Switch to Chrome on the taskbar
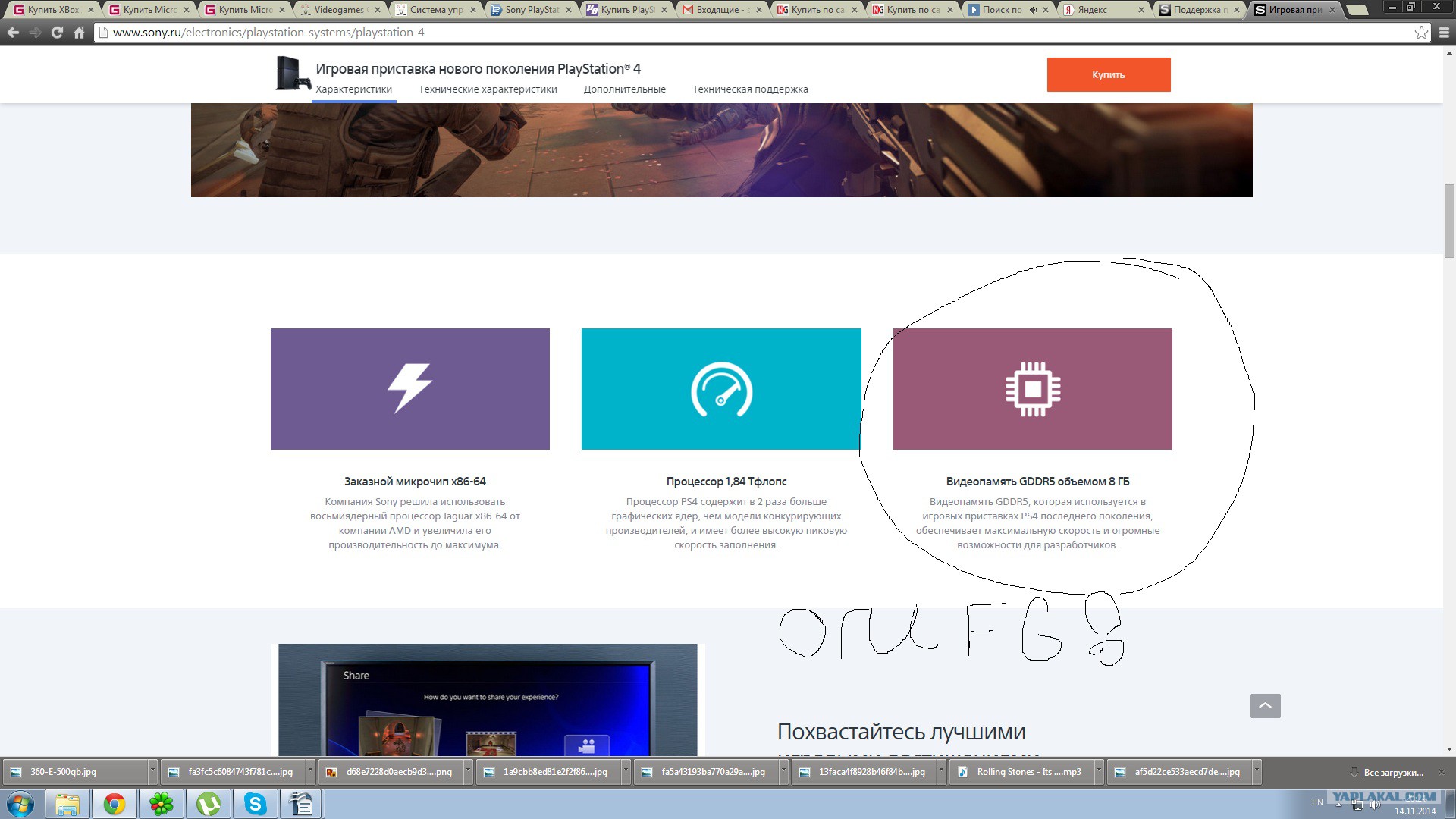The width and height of the screenshot is (1456, 819). pyautogui.click(x=115, y=804)
